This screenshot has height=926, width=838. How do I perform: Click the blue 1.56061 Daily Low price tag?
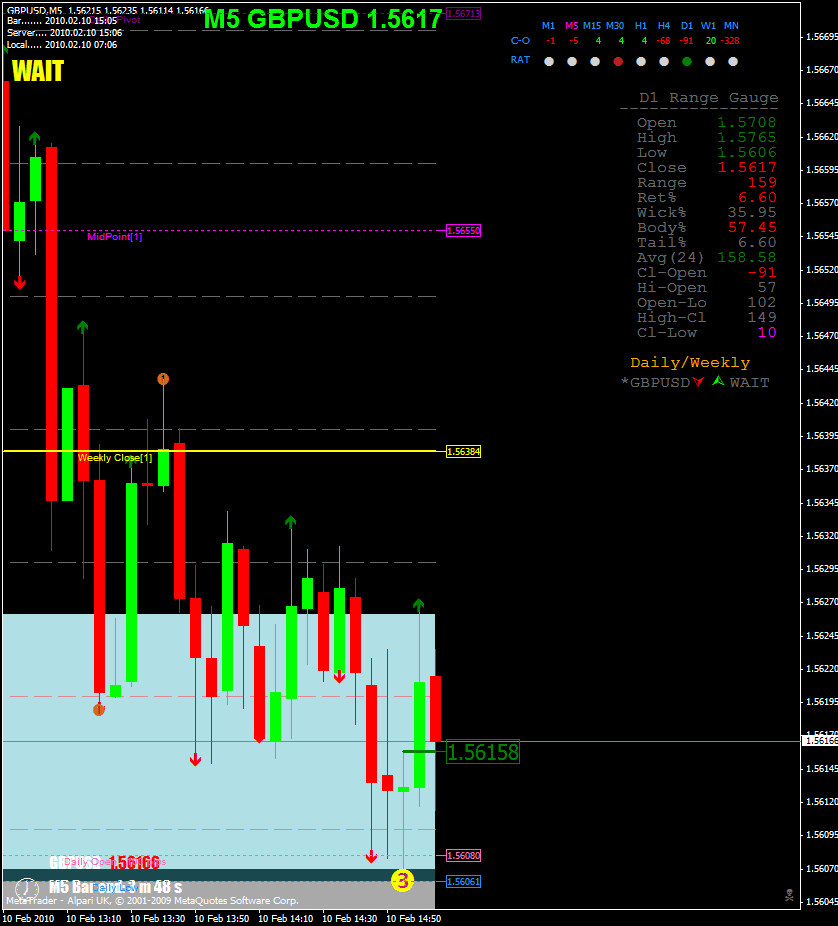point(464,882)
